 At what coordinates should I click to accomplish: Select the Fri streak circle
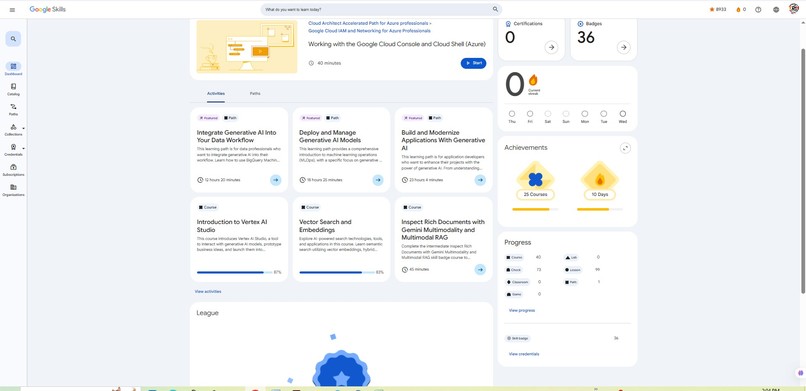coord(530,114)
